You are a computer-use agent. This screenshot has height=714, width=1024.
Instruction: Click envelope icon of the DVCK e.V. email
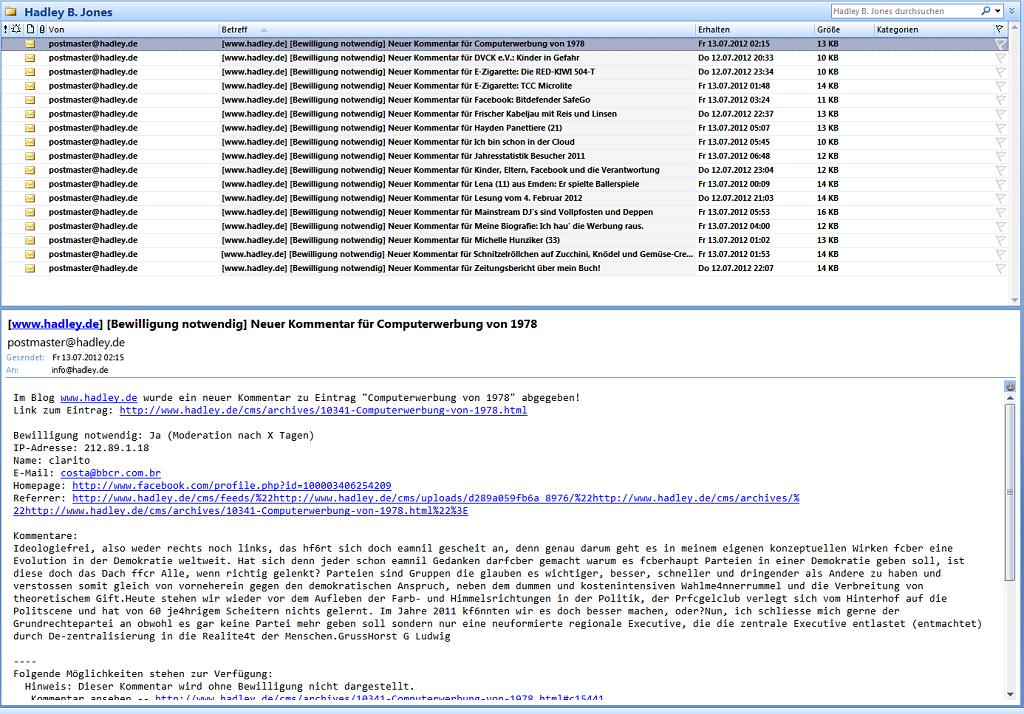pyautogui.click(x=29, y=58)
